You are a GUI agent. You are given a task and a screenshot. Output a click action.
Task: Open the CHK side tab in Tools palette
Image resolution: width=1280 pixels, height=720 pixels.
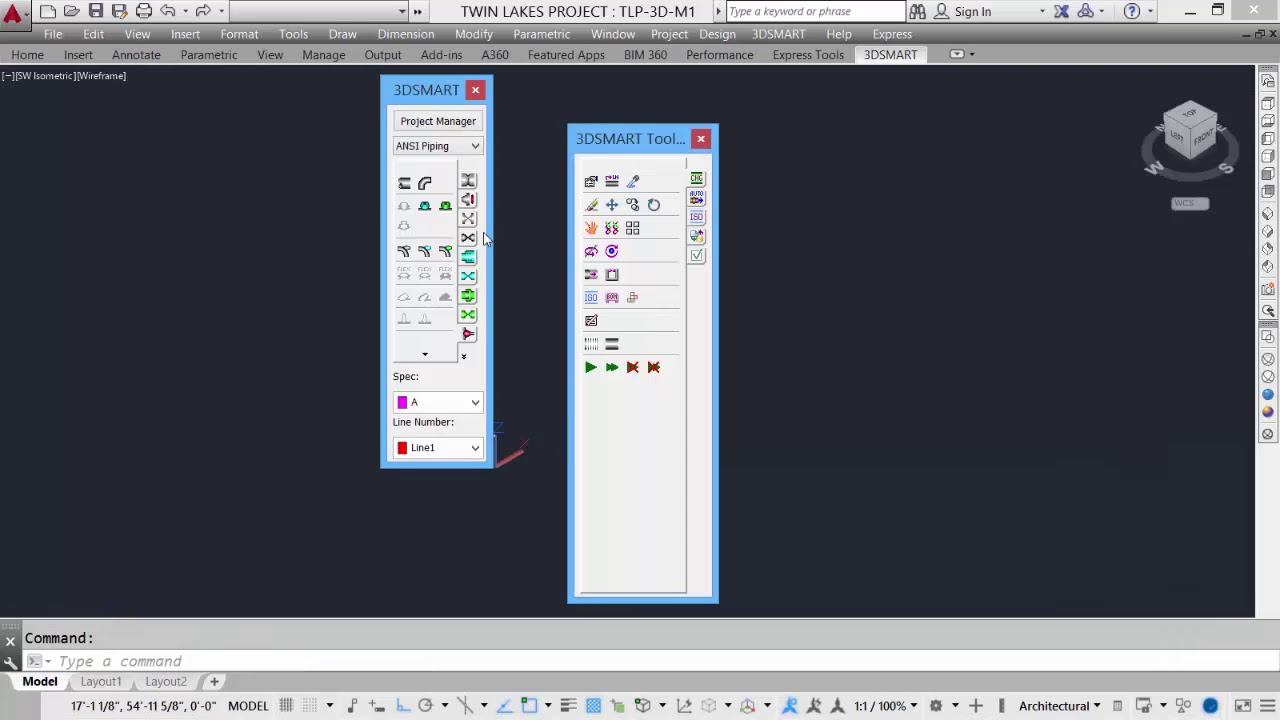pos(697,179)
